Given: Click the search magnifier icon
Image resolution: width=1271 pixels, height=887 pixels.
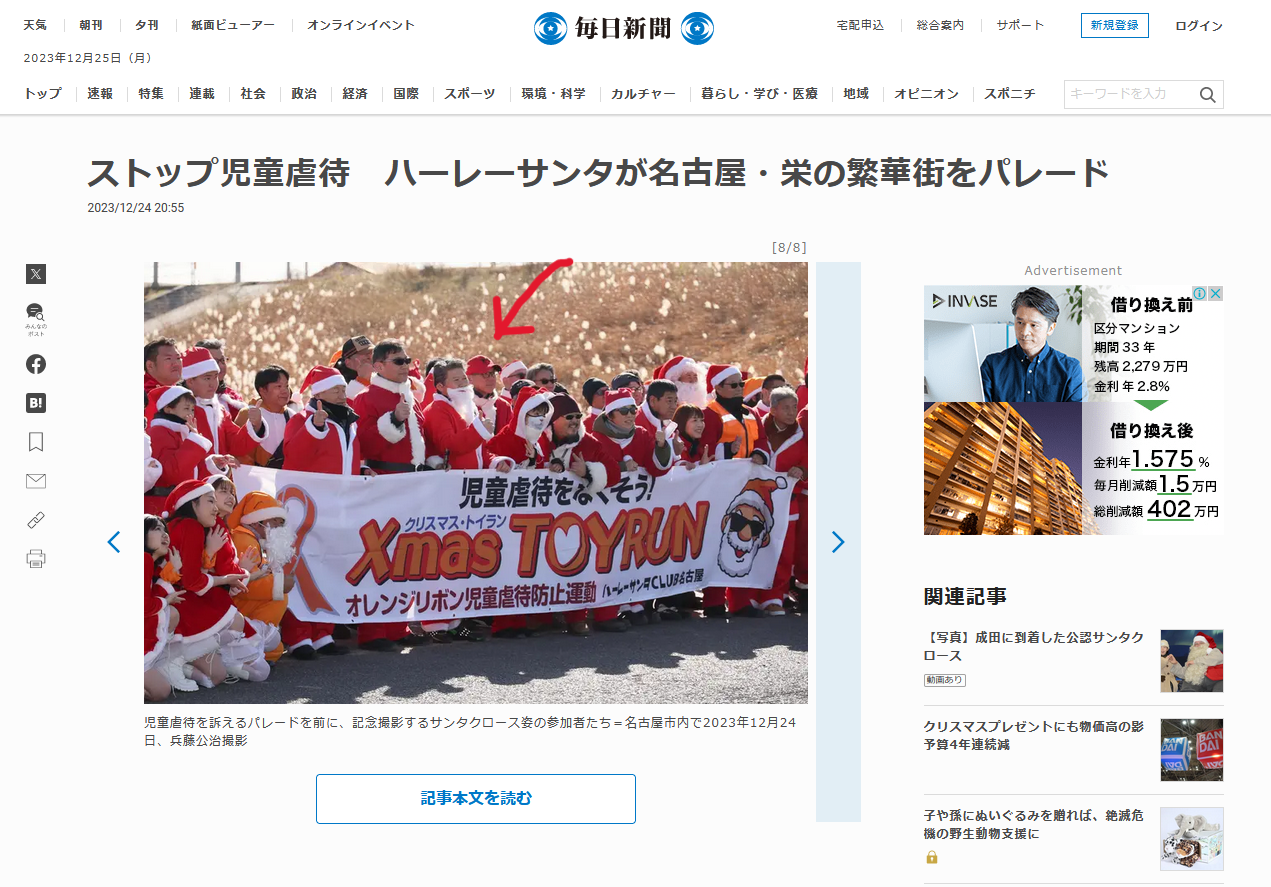Looking at the screenshot, I should click(x=1208, y=95).
